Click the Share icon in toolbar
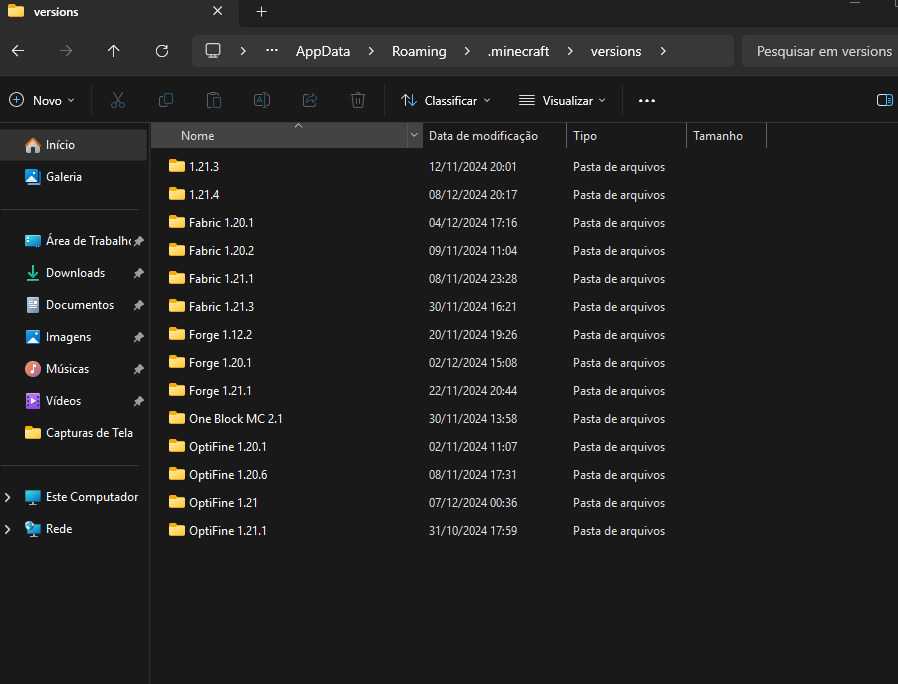The height and width of the screenshot is (684, 898). coord(310,100)
